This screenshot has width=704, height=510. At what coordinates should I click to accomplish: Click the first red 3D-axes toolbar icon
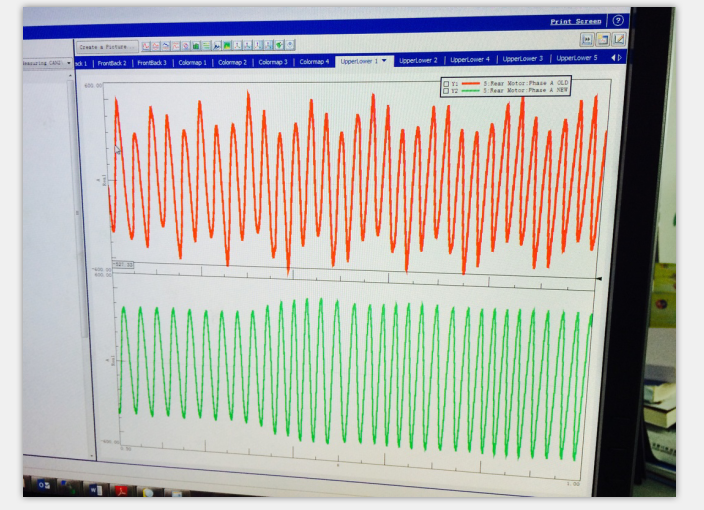tap(237, 45)
